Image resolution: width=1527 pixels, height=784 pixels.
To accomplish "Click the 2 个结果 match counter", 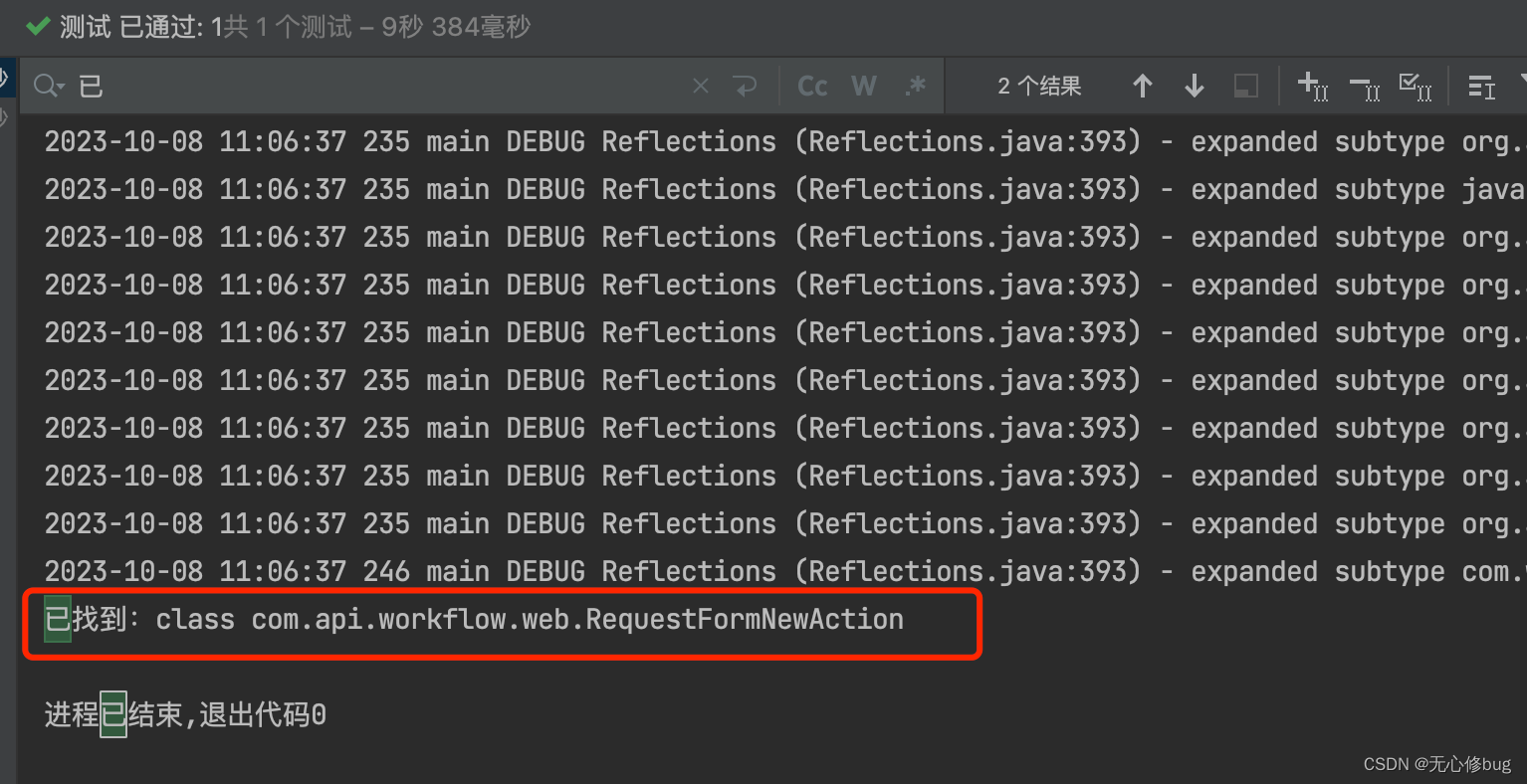I will point(1039,86).
